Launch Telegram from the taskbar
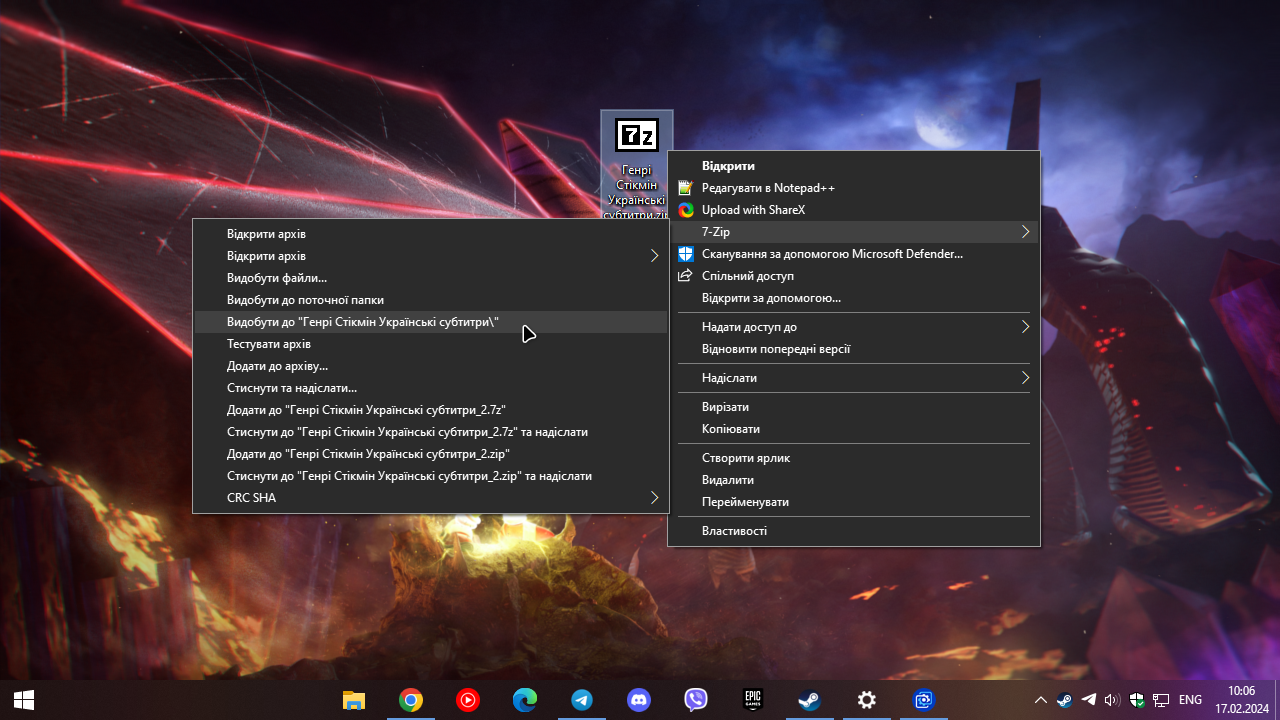This screenshot has height=720, width=1280. (x=582, y=700)
